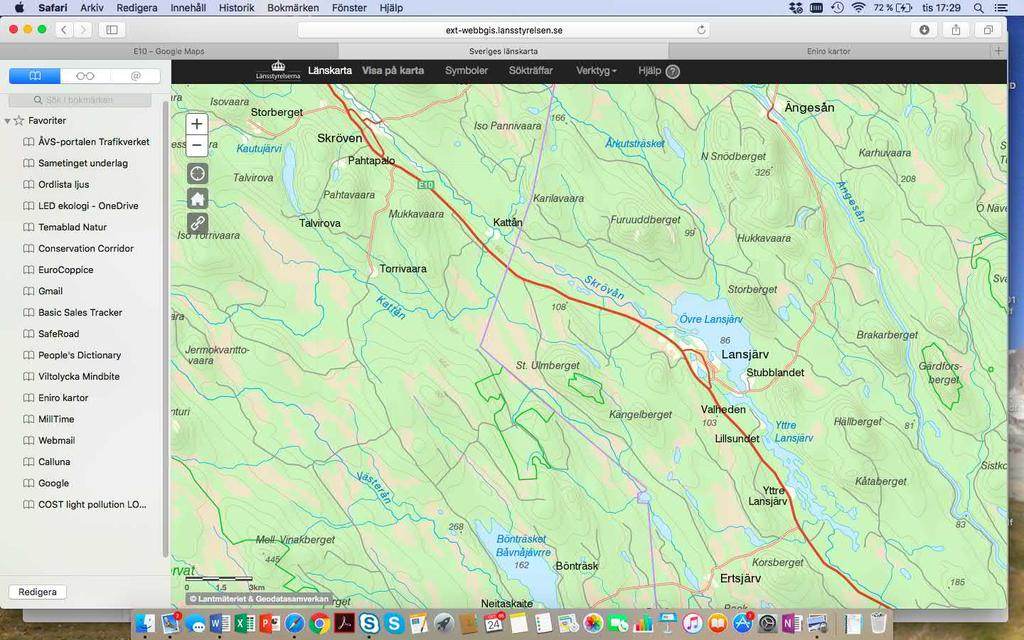Open Safari share menu
This screenshot has height=640, width=1024.
pos(956,29)
